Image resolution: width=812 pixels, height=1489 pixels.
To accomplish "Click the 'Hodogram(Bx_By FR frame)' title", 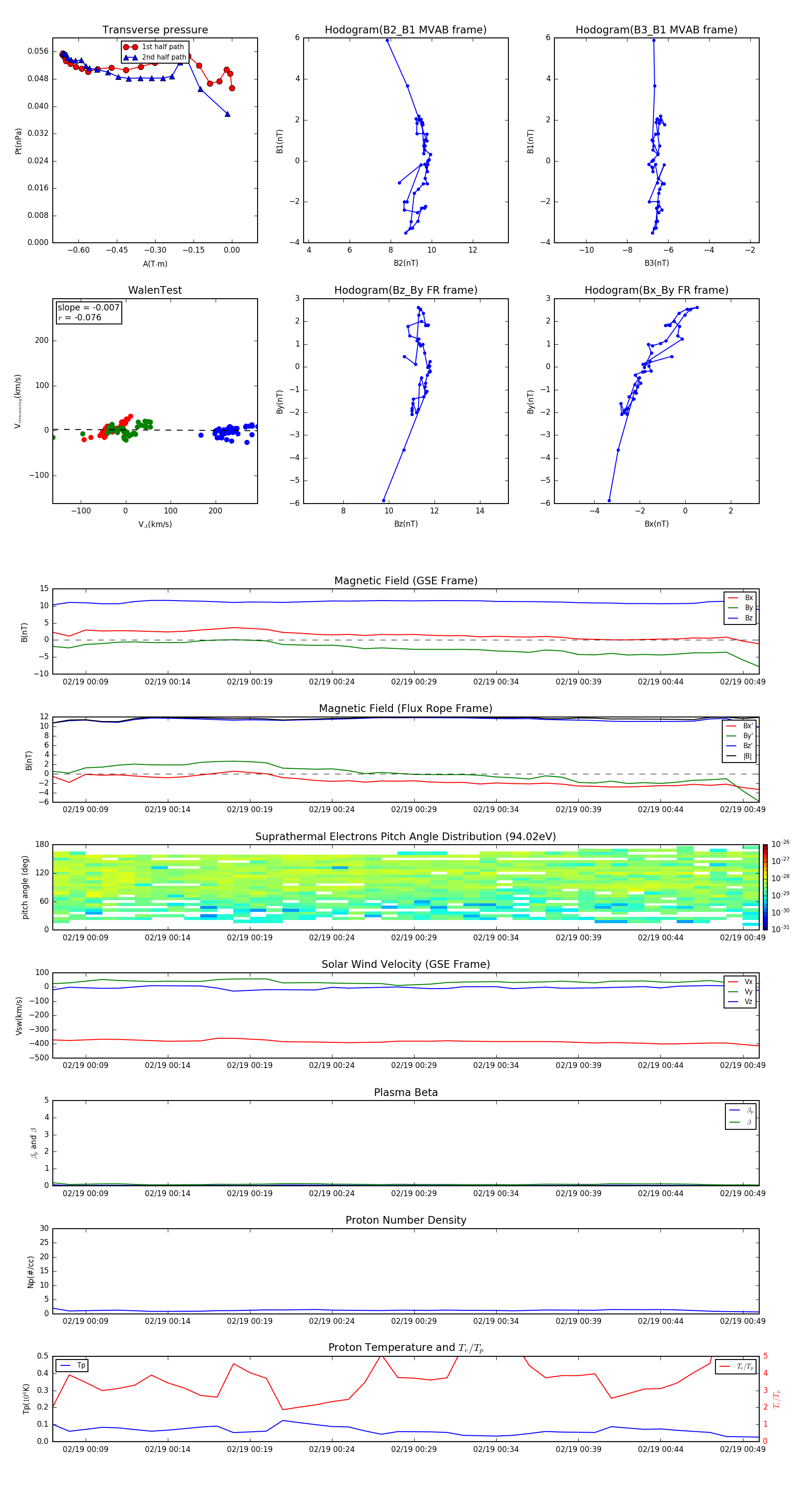I will pos(656,290).
